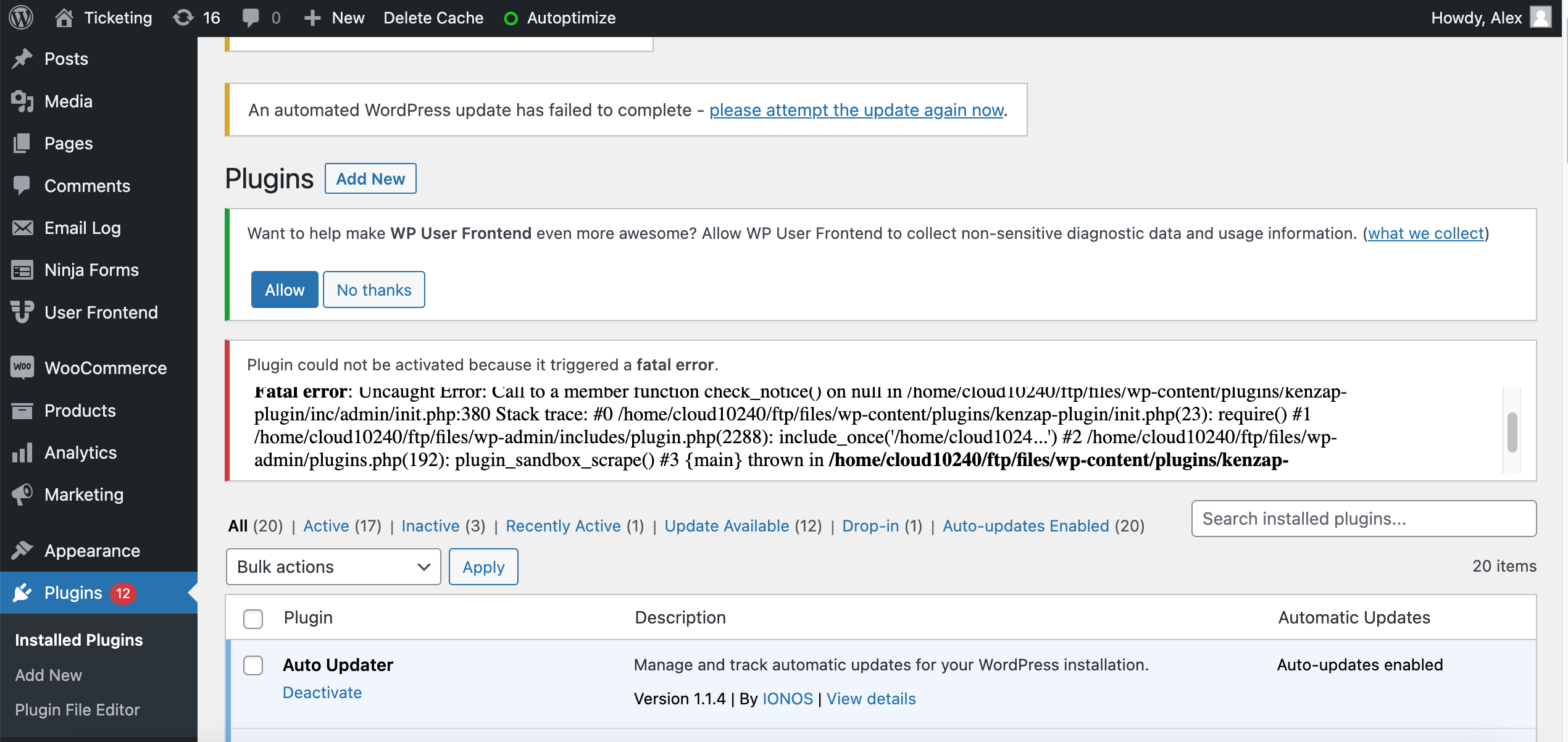Click the No thanks button
This screenshot has width=1568, height=742.
374,290
